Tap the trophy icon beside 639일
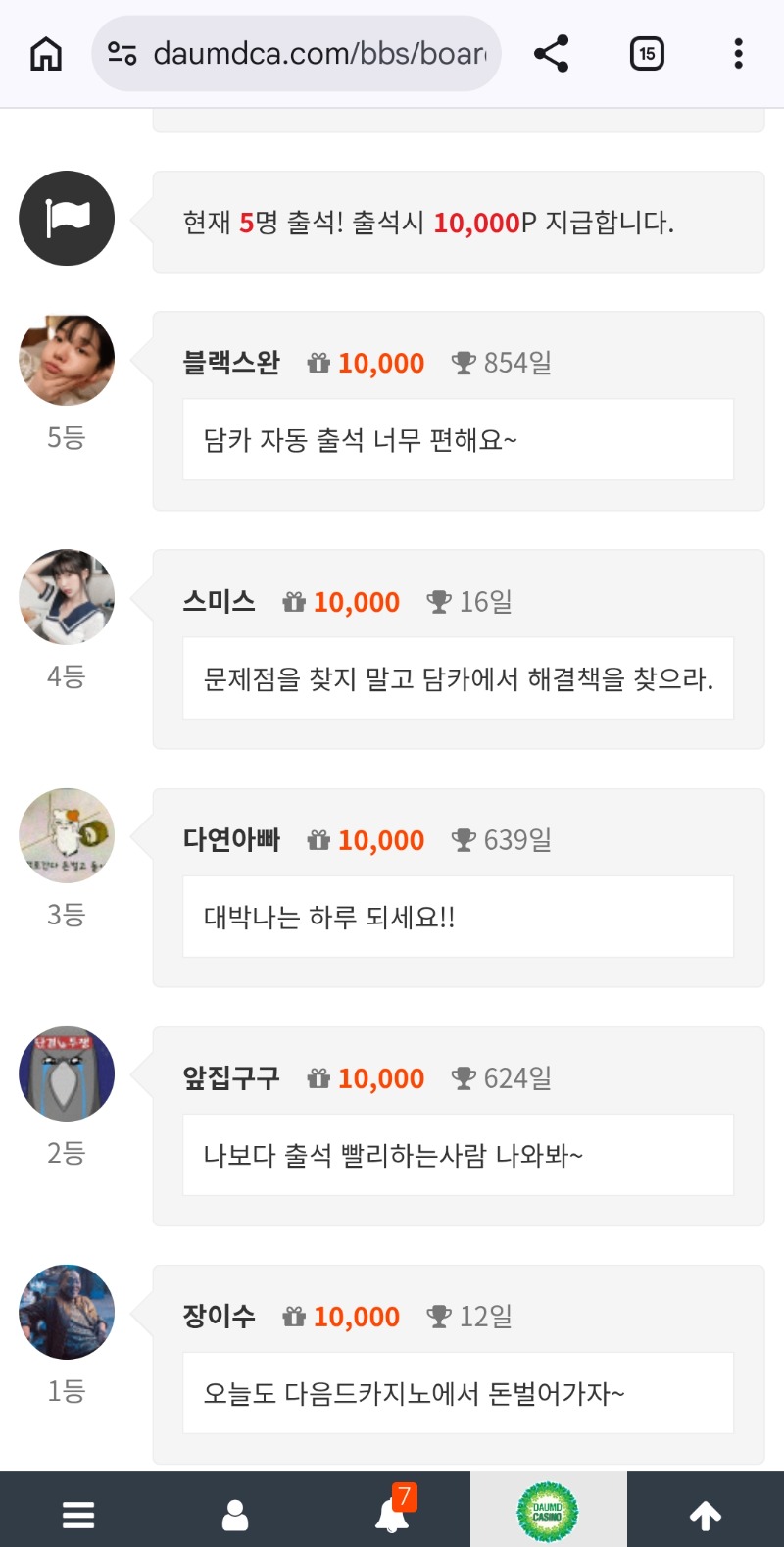 [464, 840]
